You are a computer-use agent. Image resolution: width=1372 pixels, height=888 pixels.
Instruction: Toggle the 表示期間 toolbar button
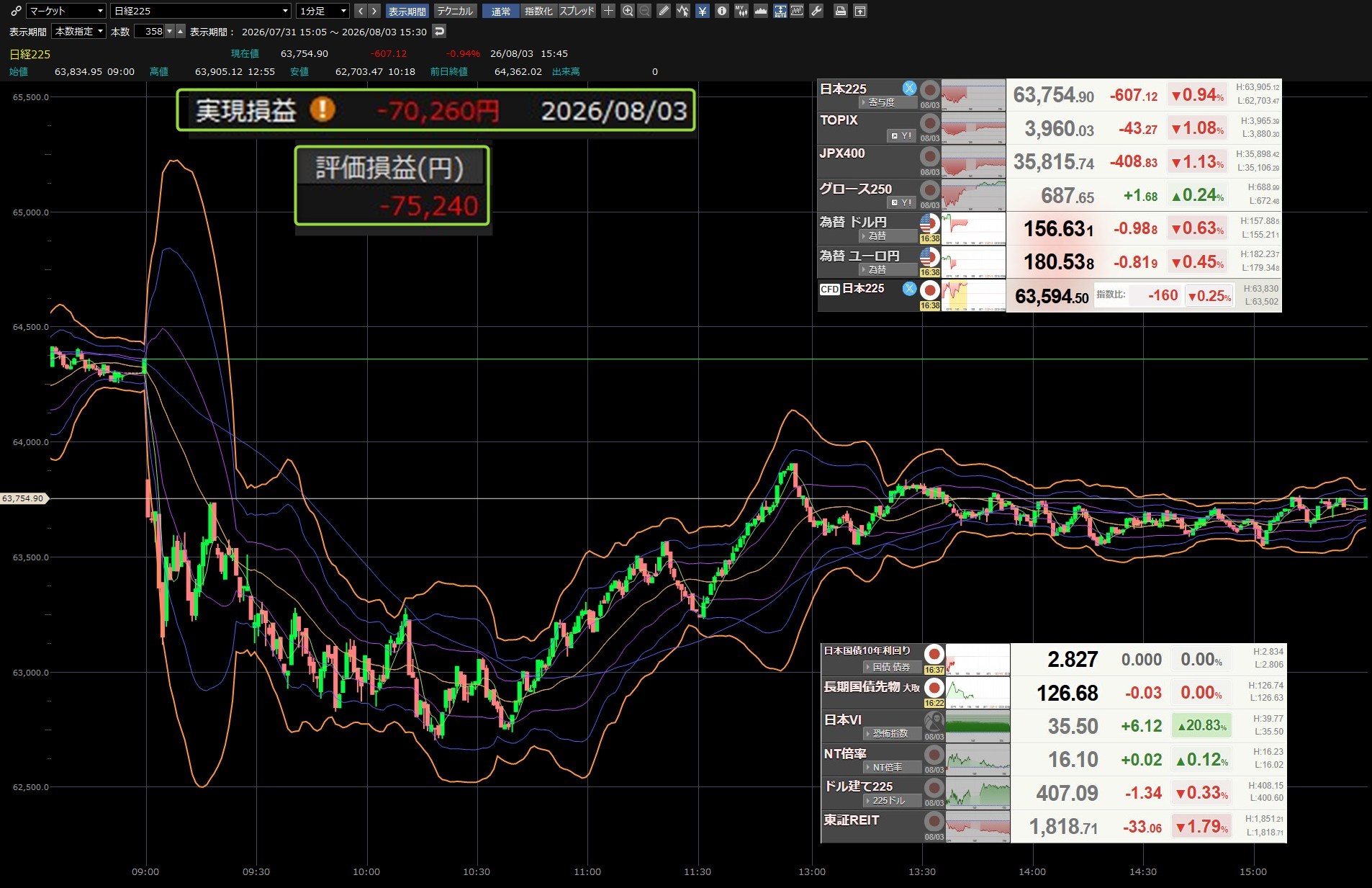click(x=407, y=11)
